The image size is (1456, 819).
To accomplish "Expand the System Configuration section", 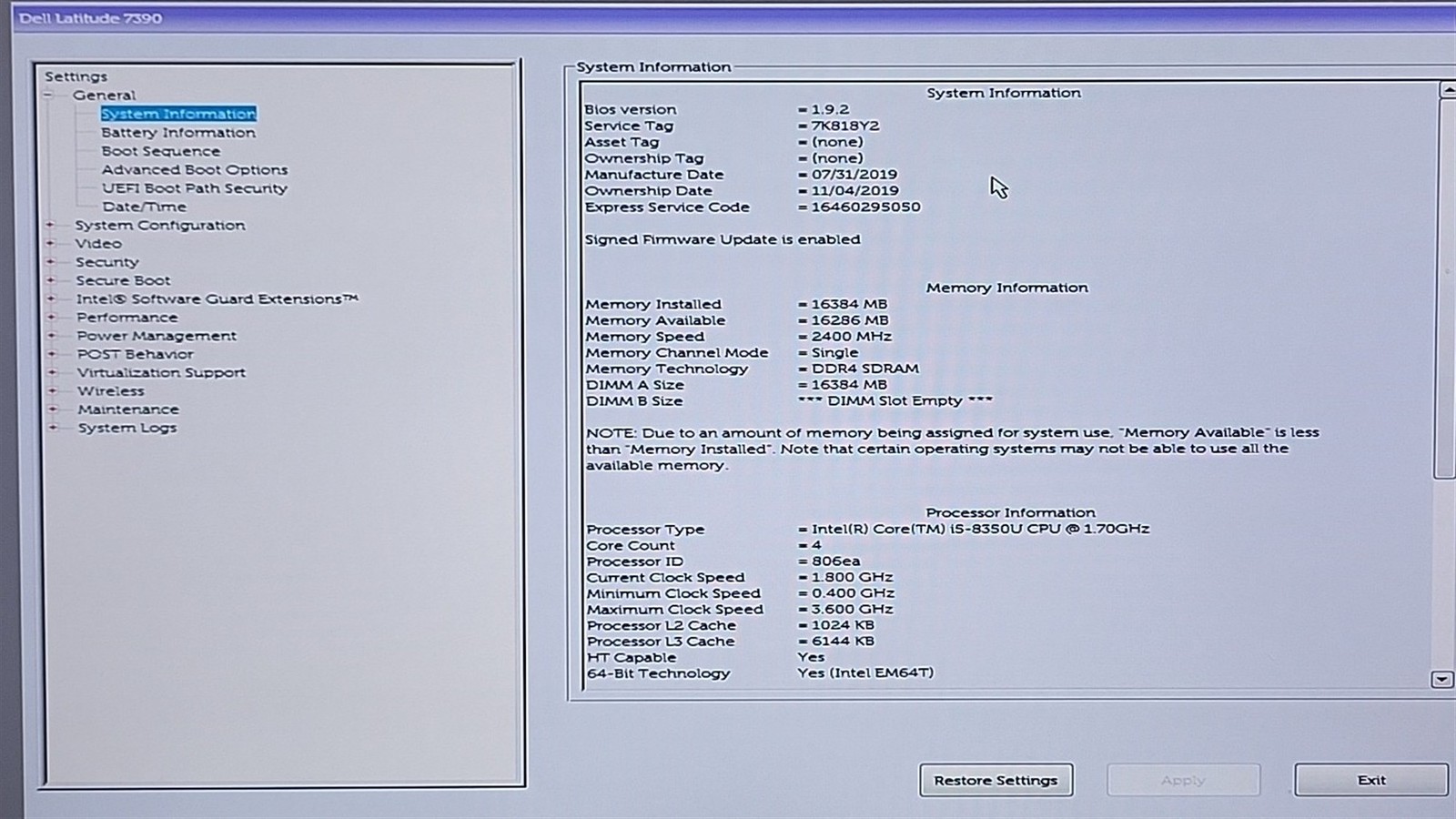I will pos(51,225).
